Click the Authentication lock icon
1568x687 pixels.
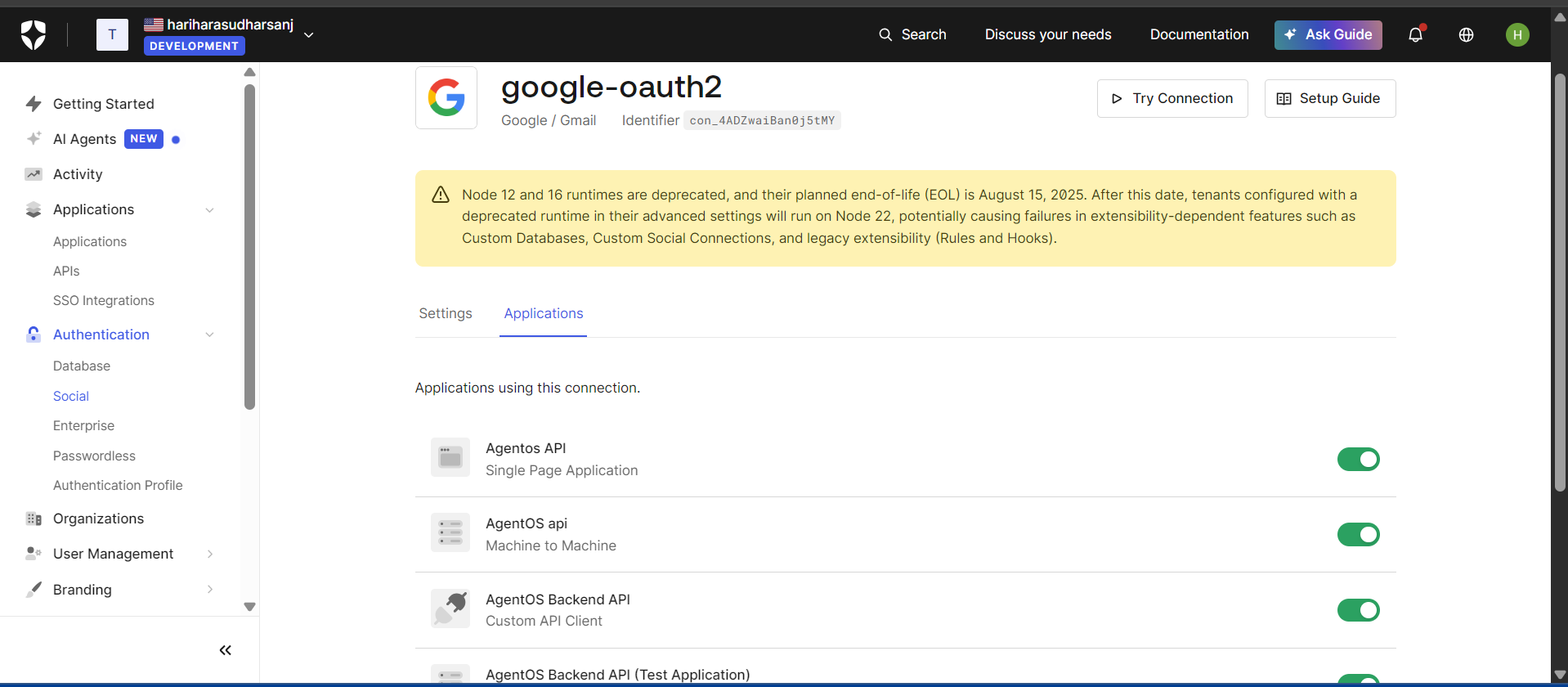pyautogui.click(x=34, y=335)
